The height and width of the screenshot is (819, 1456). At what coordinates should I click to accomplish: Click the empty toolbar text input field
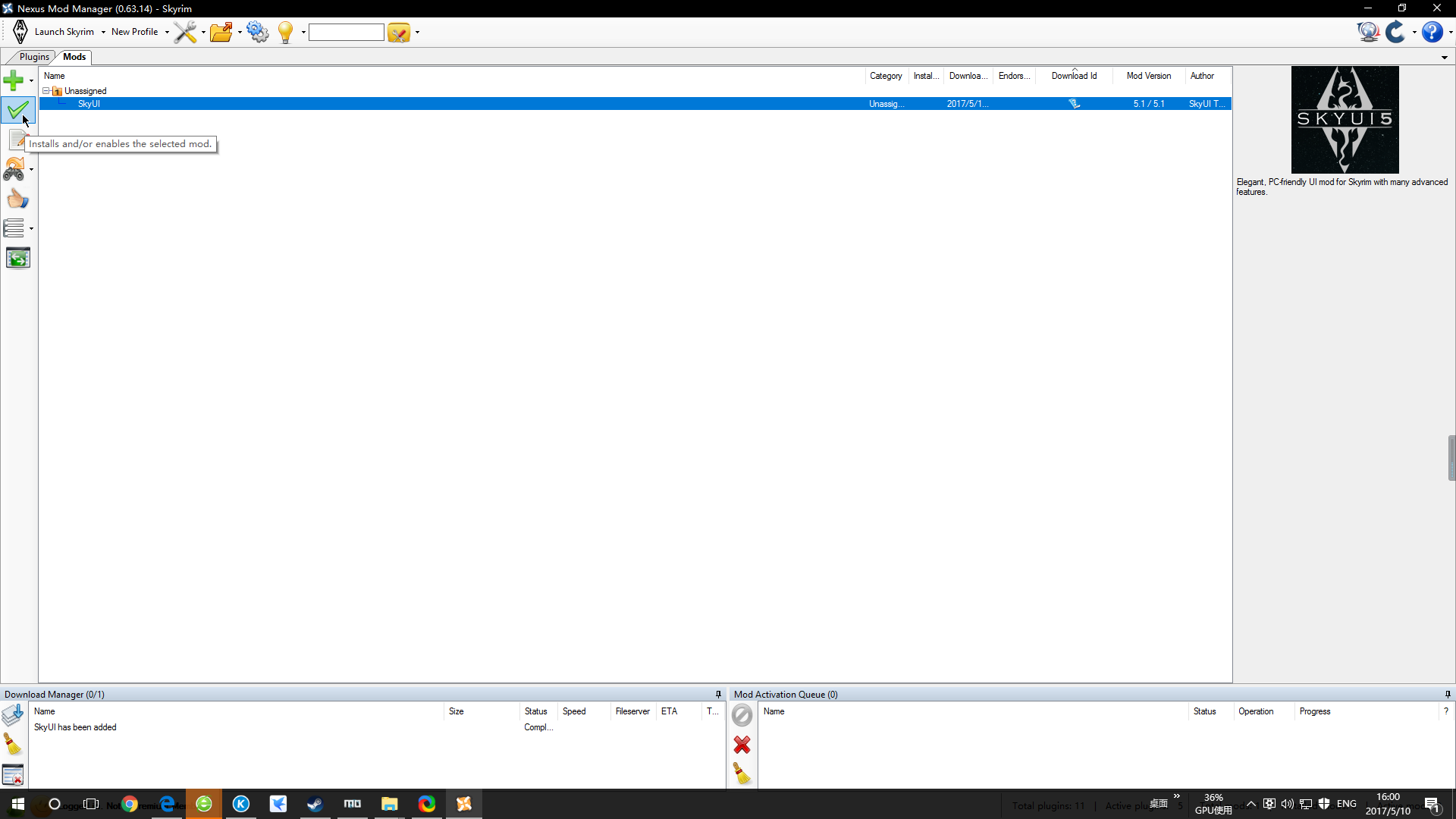(x=346, y=32)
